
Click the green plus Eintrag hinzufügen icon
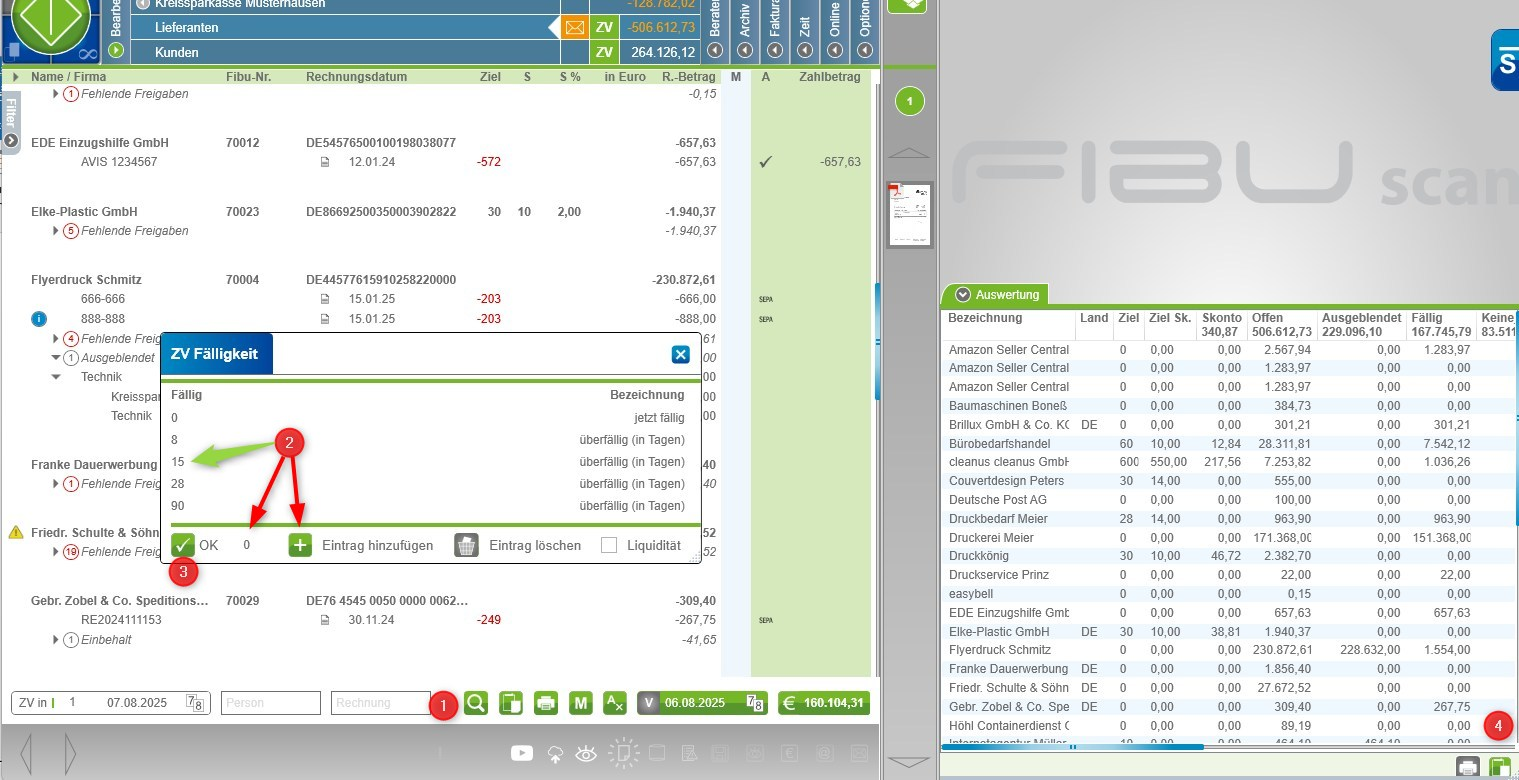pos(300,545)
